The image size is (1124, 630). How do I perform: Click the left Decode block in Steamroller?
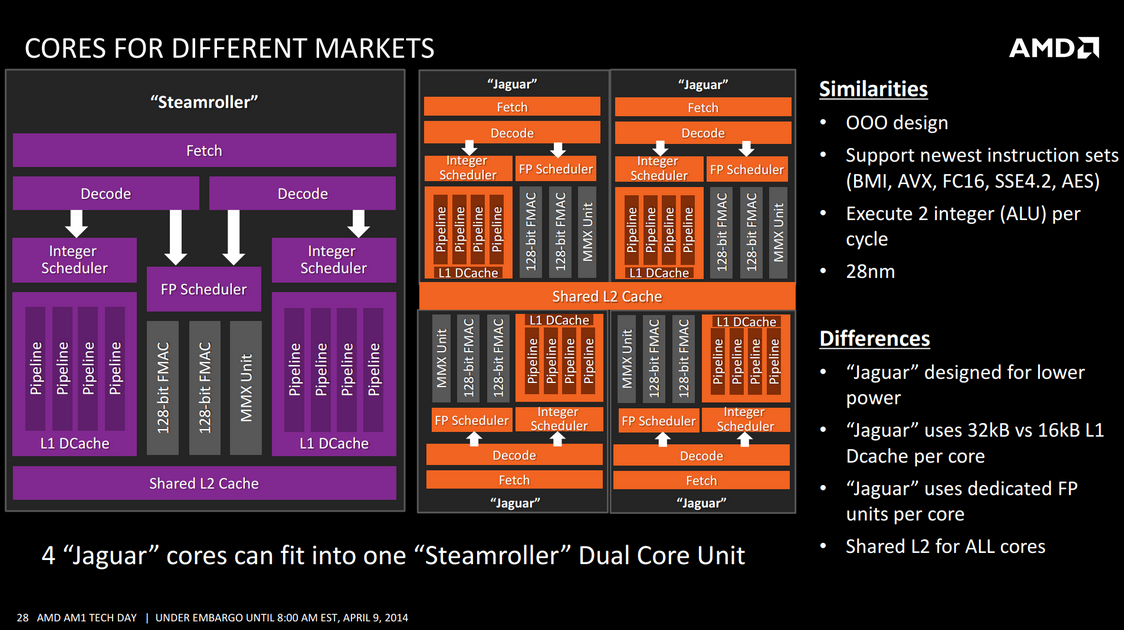[105, 194]
